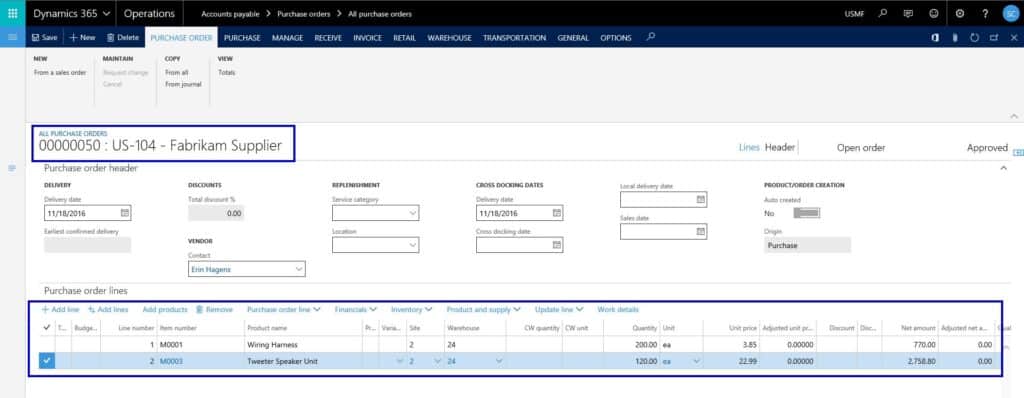Expand the Inventory menu
Screen dimensions: 1024x398
coord(411,309)
